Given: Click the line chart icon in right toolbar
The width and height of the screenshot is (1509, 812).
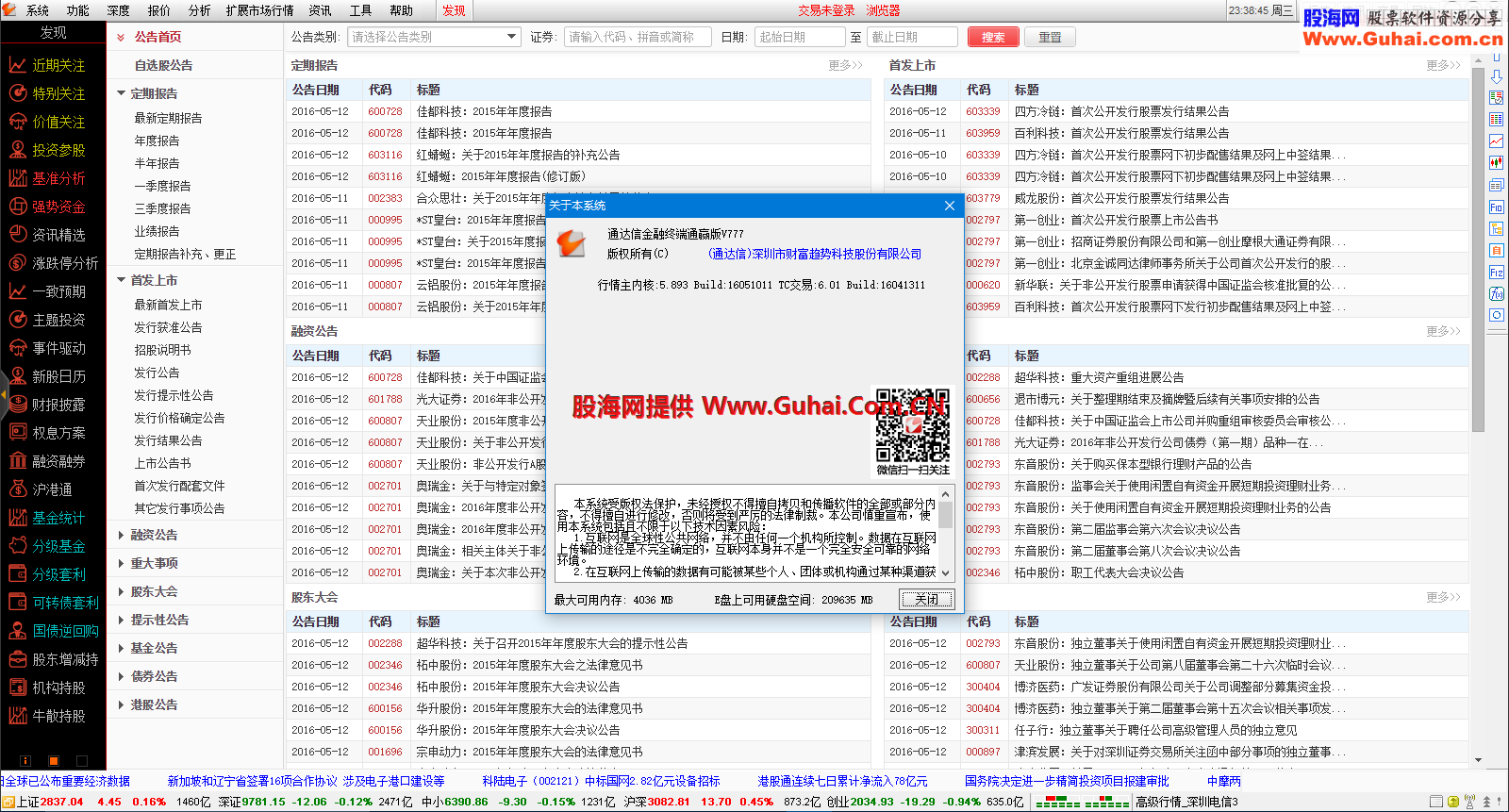Looking at the screenshot, I should click(1496, 141).
